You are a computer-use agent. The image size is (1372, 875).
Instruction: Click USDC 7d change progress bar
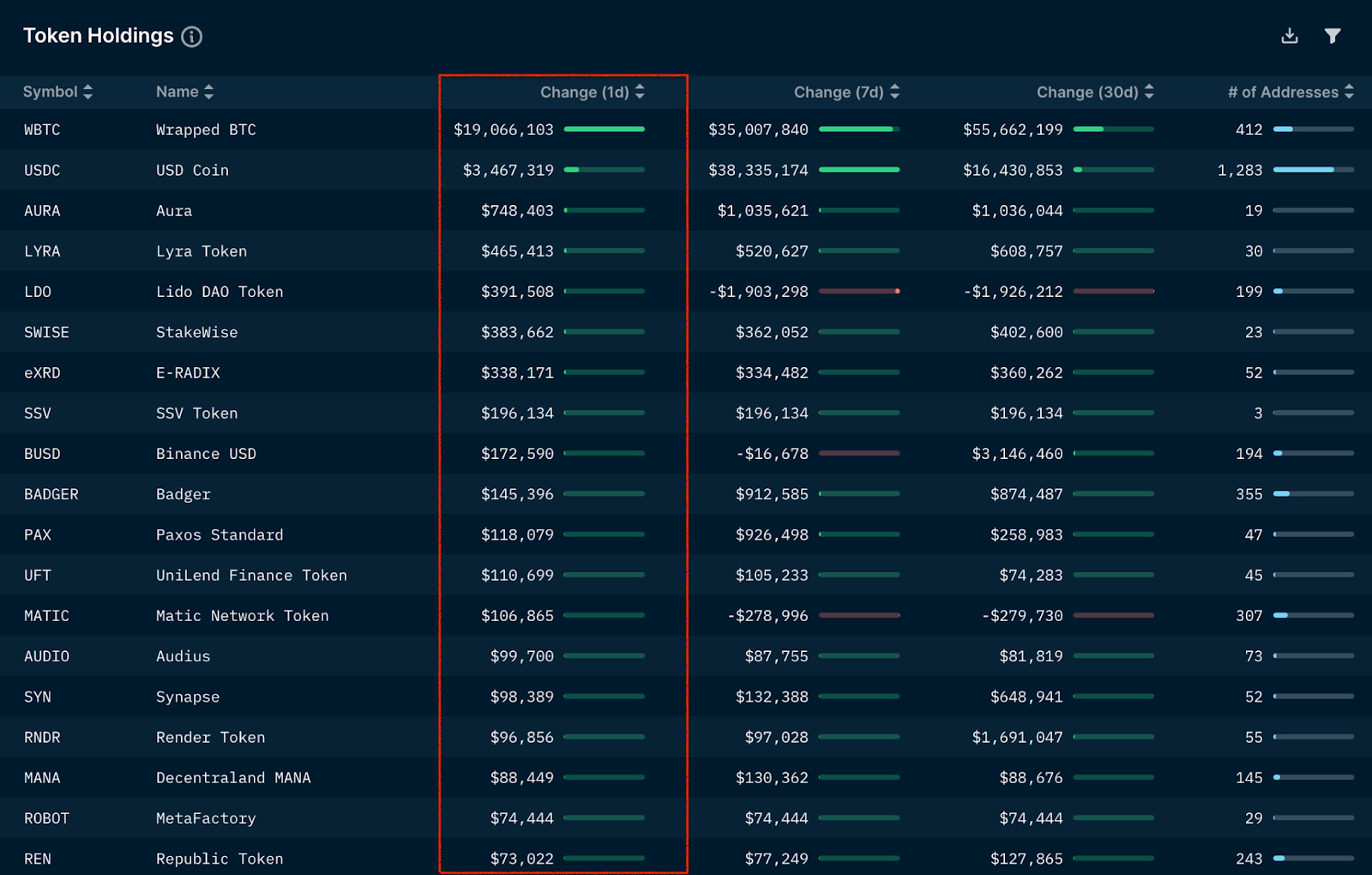(859, 170)
